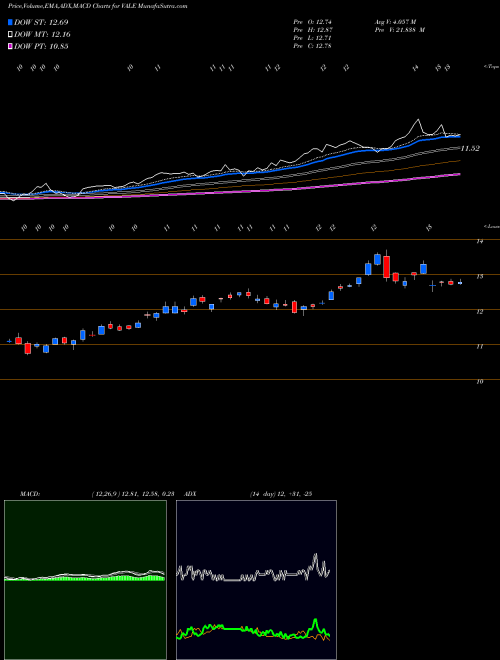Click the large red candlestick after the price peak
This screenshot has width=500, height=660.
pyautogui.click(x=386, y=266)
